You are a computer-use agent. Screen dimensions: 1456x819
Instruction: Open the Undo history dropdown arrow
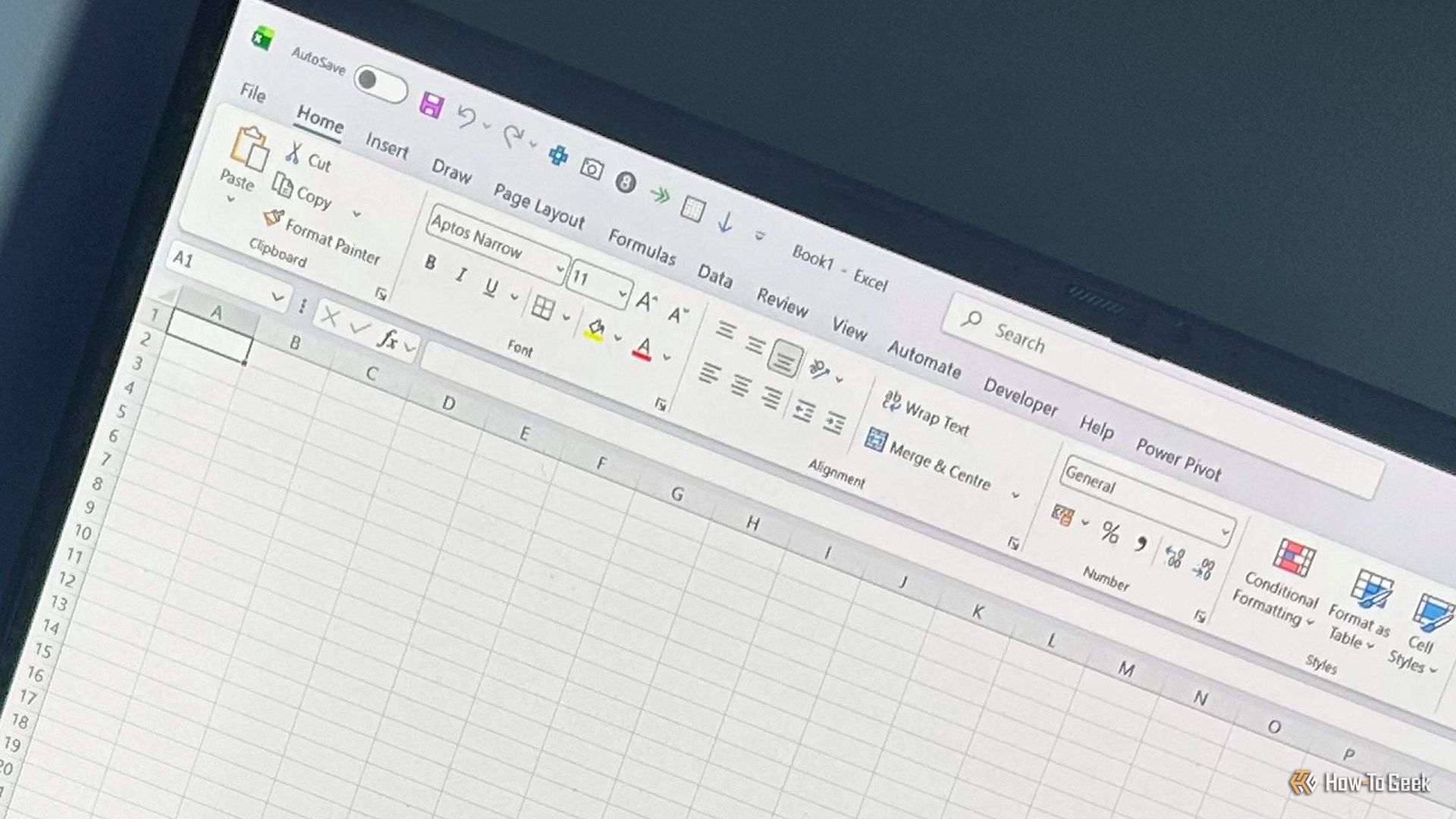click(487, 126)
